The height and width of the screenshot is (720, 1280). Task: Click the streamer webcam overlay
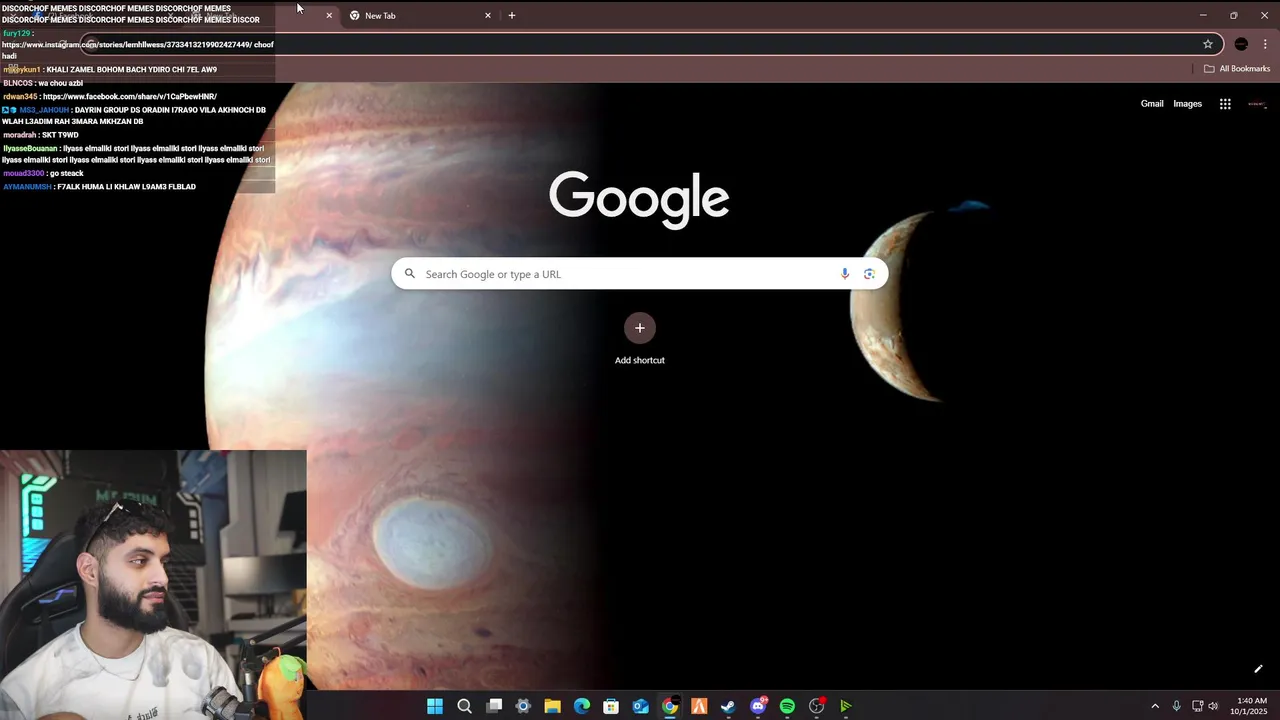[153, 585]
